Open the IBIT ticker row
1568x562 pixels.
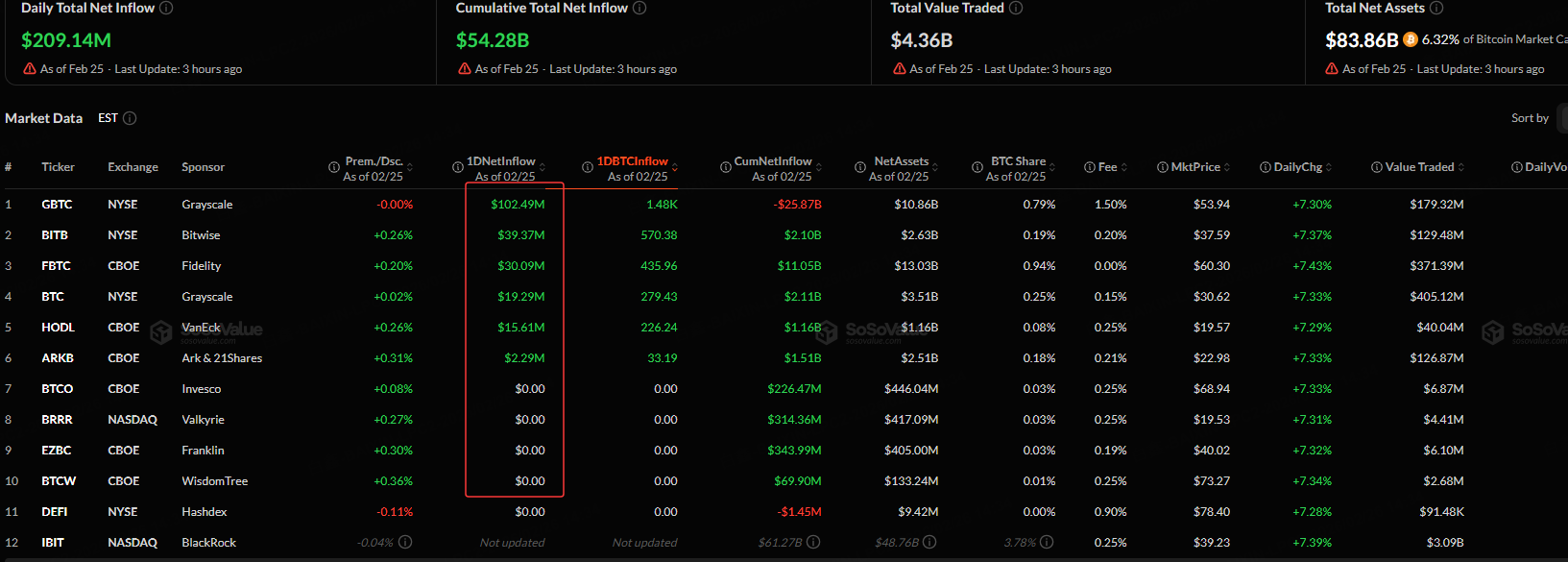point(53,543)
